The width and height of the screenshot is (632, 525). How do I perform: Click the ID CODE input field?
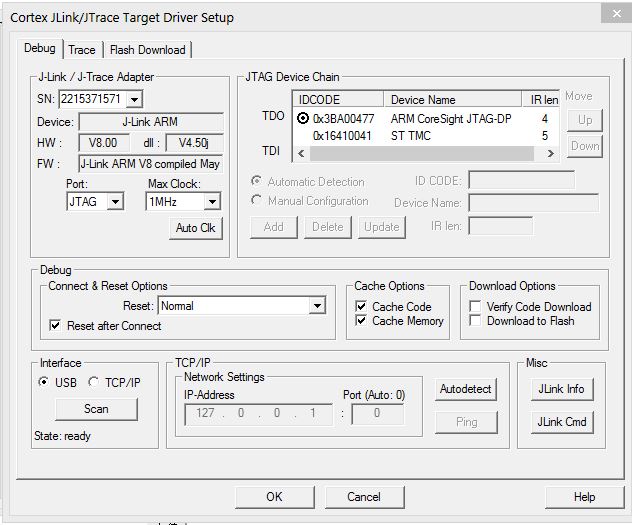[522, 180]
